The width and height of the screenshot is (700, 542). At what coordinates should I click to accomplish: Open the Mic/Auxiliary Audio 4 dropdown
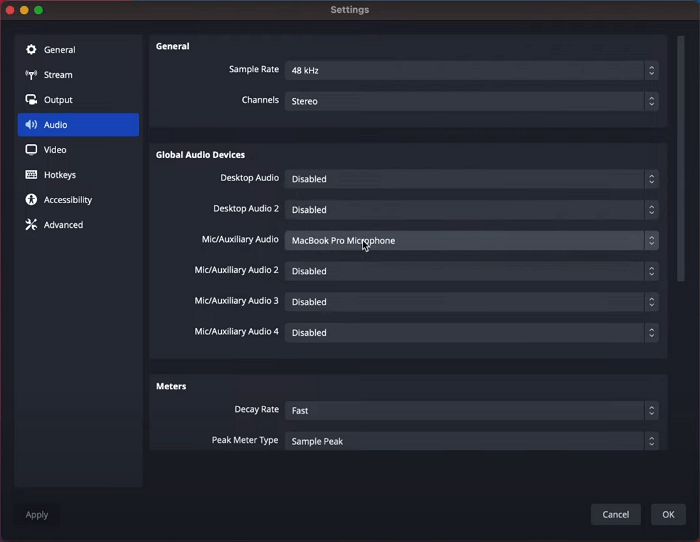(471, 333)
